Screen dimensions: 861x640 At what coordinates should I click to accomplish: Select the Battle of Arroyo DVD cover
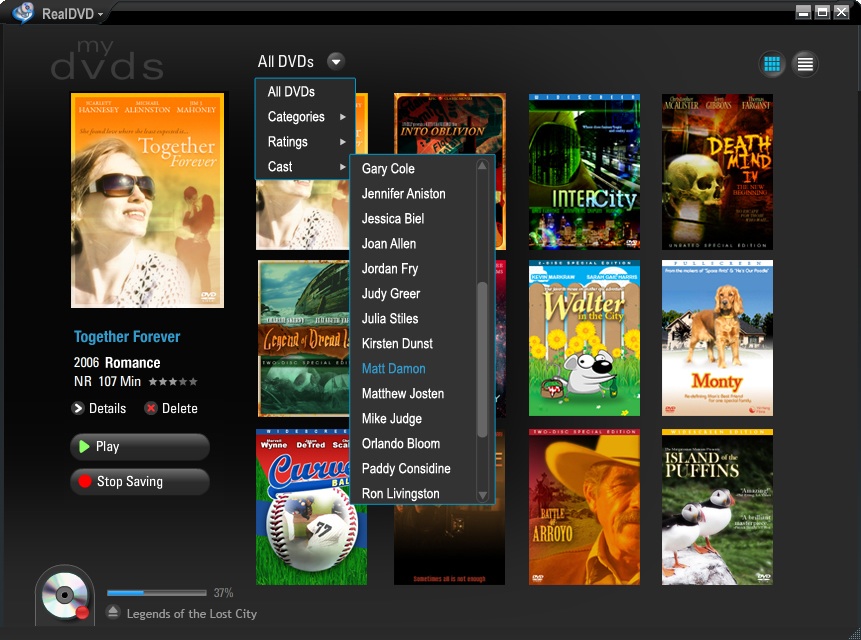point(584,507)
